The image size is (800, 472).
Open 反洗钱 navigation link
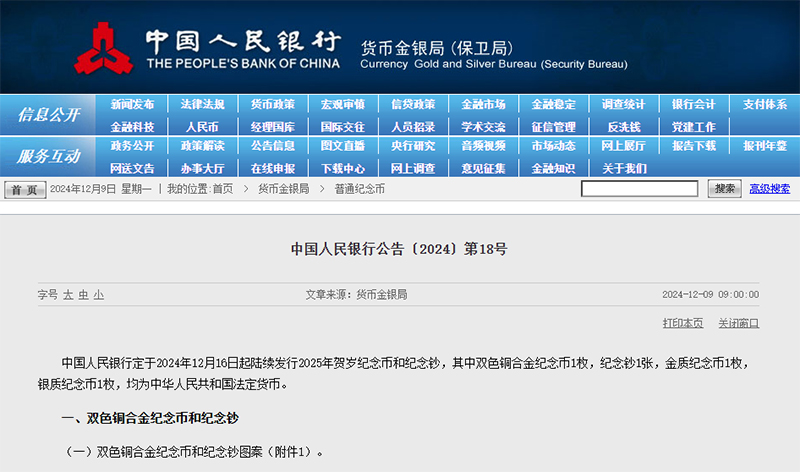(623, 127)
